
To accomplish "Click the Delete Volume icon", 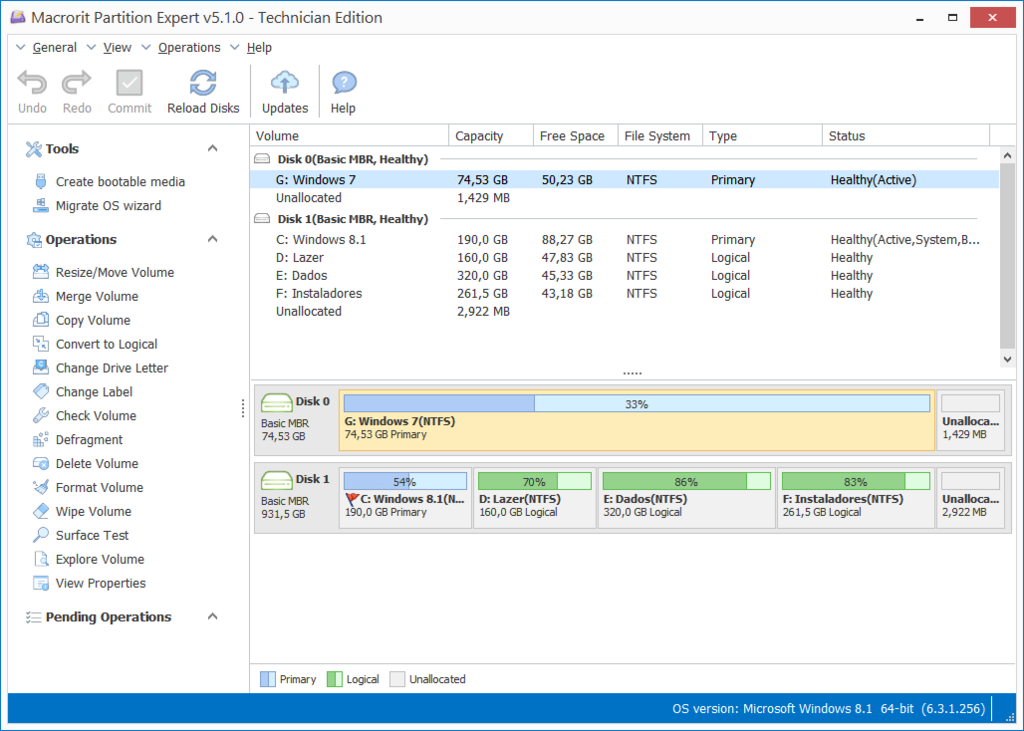I will (x=41, y=463).
